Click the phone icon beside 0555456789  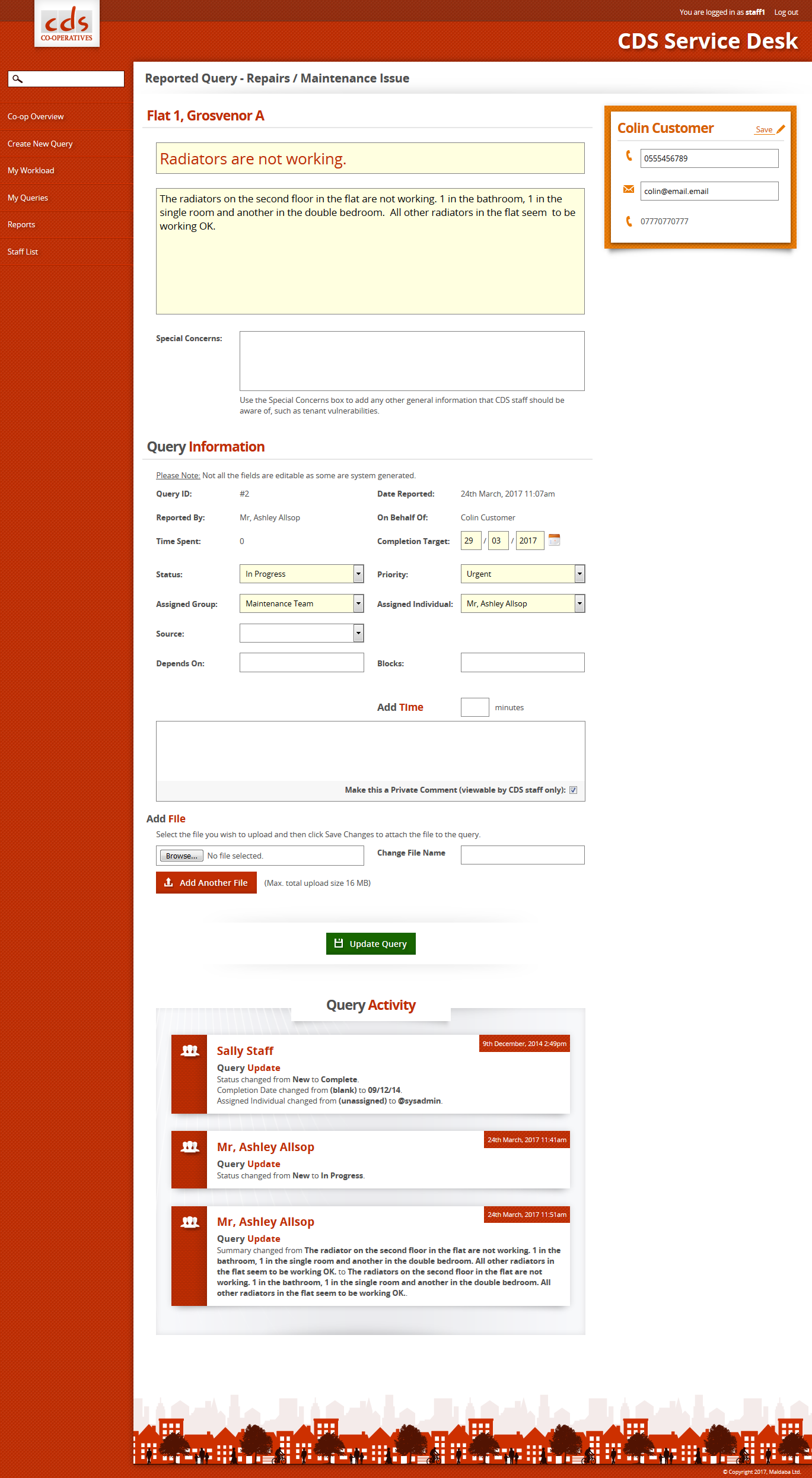[x=629, y=156]
